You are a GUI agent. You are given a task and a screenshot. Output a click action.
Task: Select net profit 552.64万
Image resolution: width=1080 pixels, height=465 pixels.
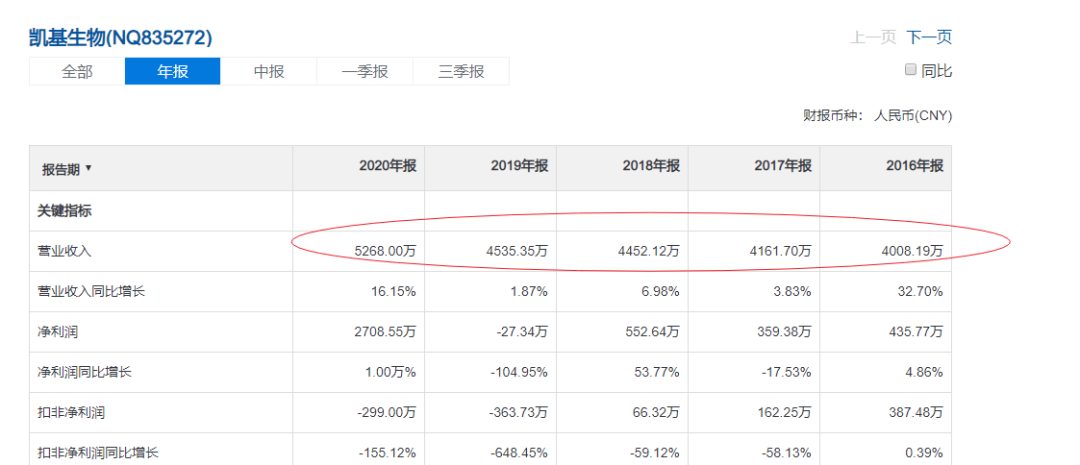click(652, 332)
